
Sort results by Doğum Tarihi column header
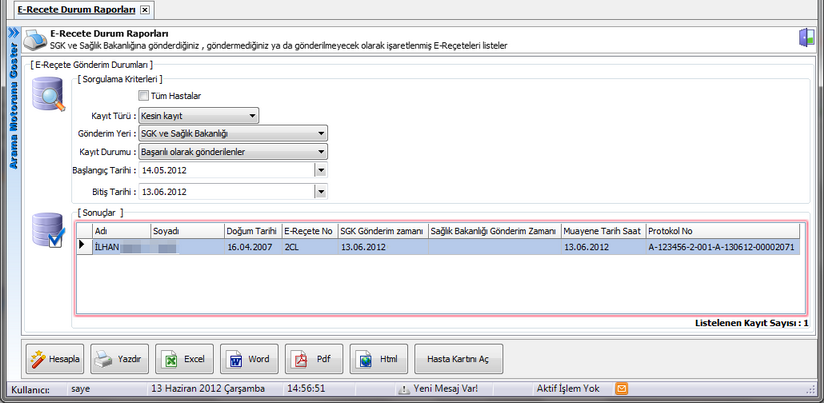click(252, 230)
